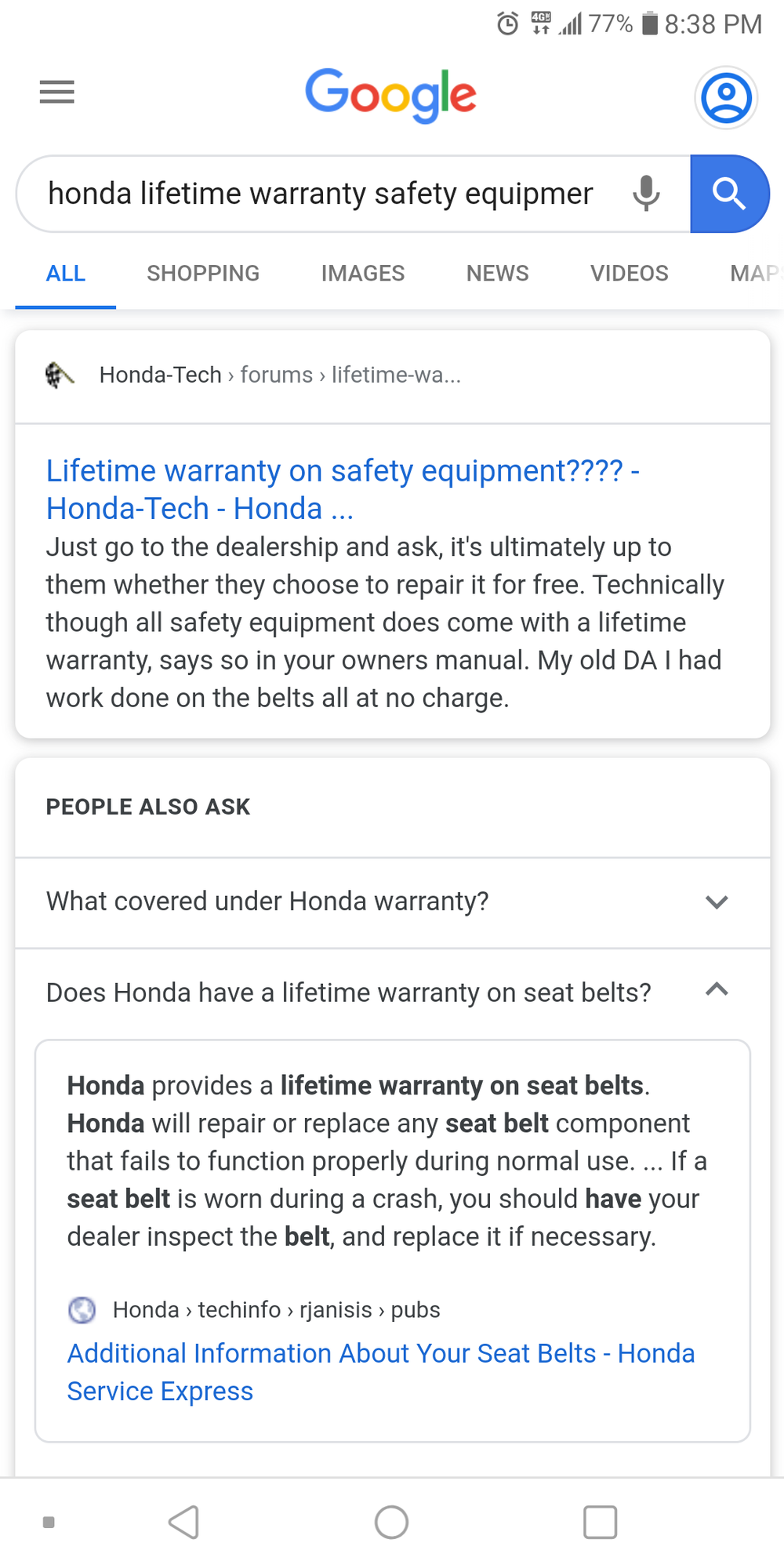Switch to the Images tab
Screen dimensions: 784x1568
[x=362, y=274]
